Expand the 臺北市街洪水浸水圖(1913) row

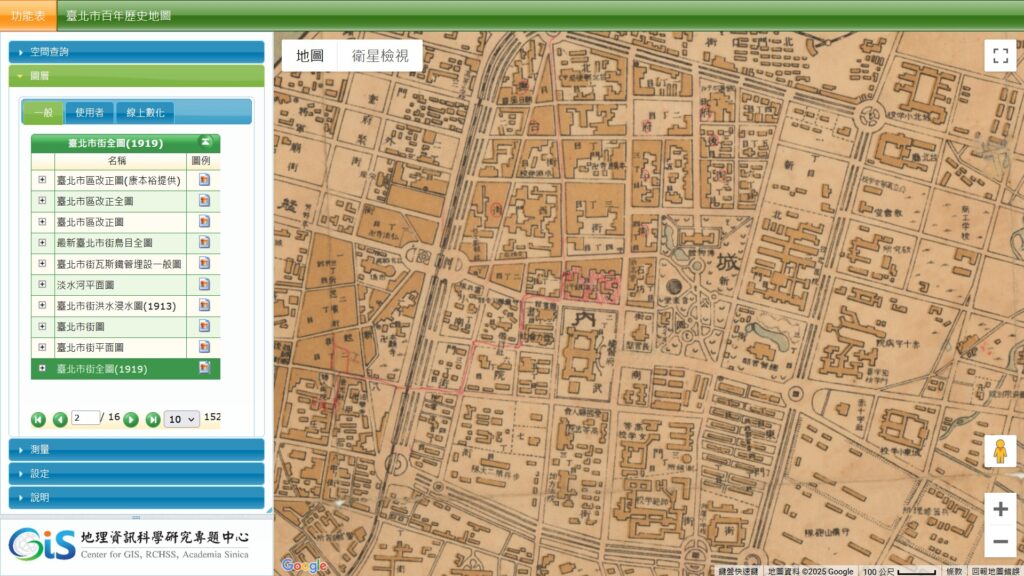(42, 305)
